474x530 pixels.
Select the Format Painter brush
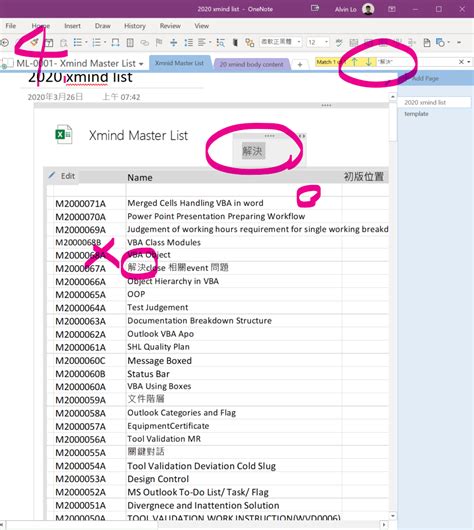[x=34, y=42]
